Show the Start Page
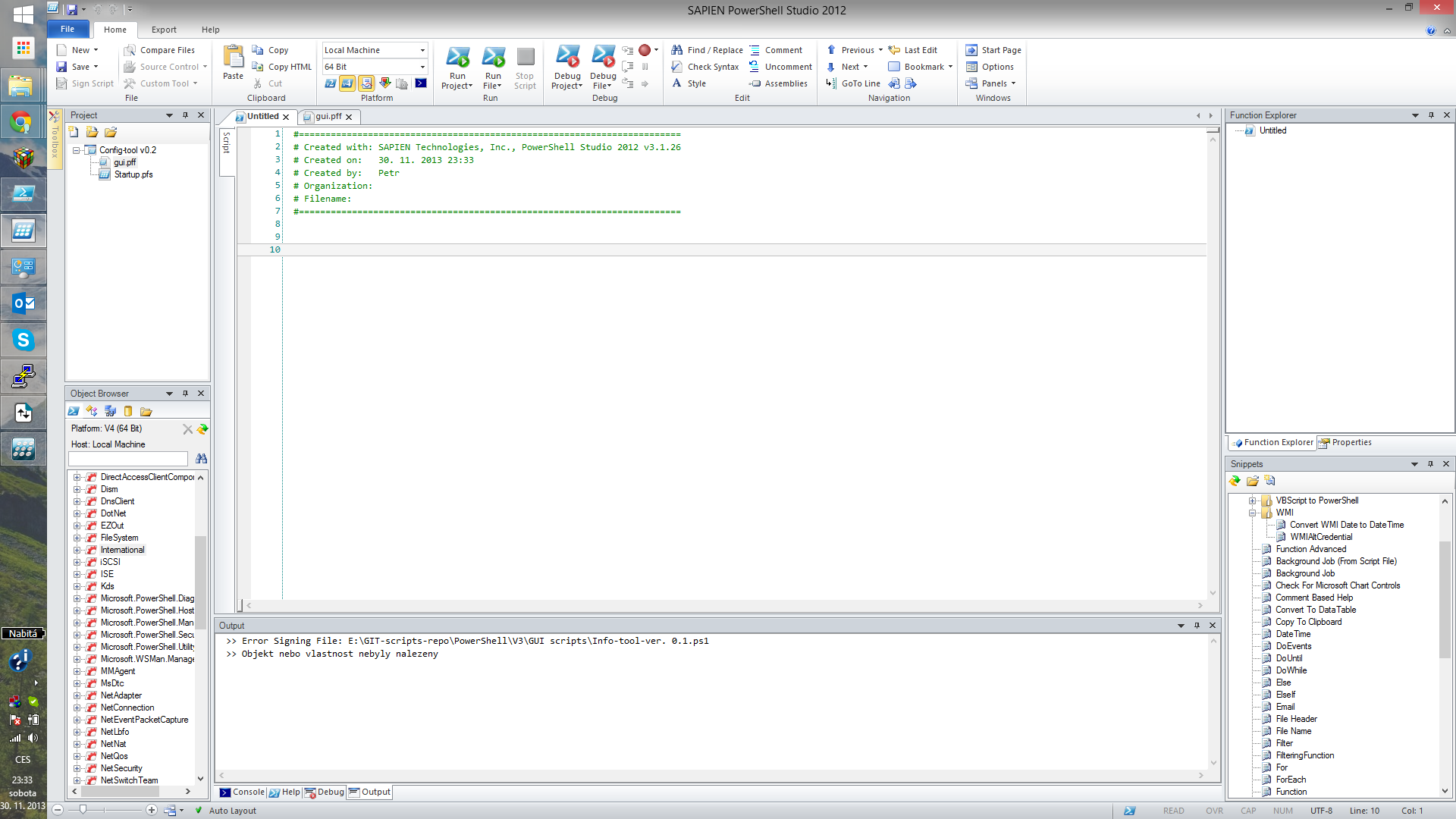This screenshot has height=819, width=1456. pos(993,50)
